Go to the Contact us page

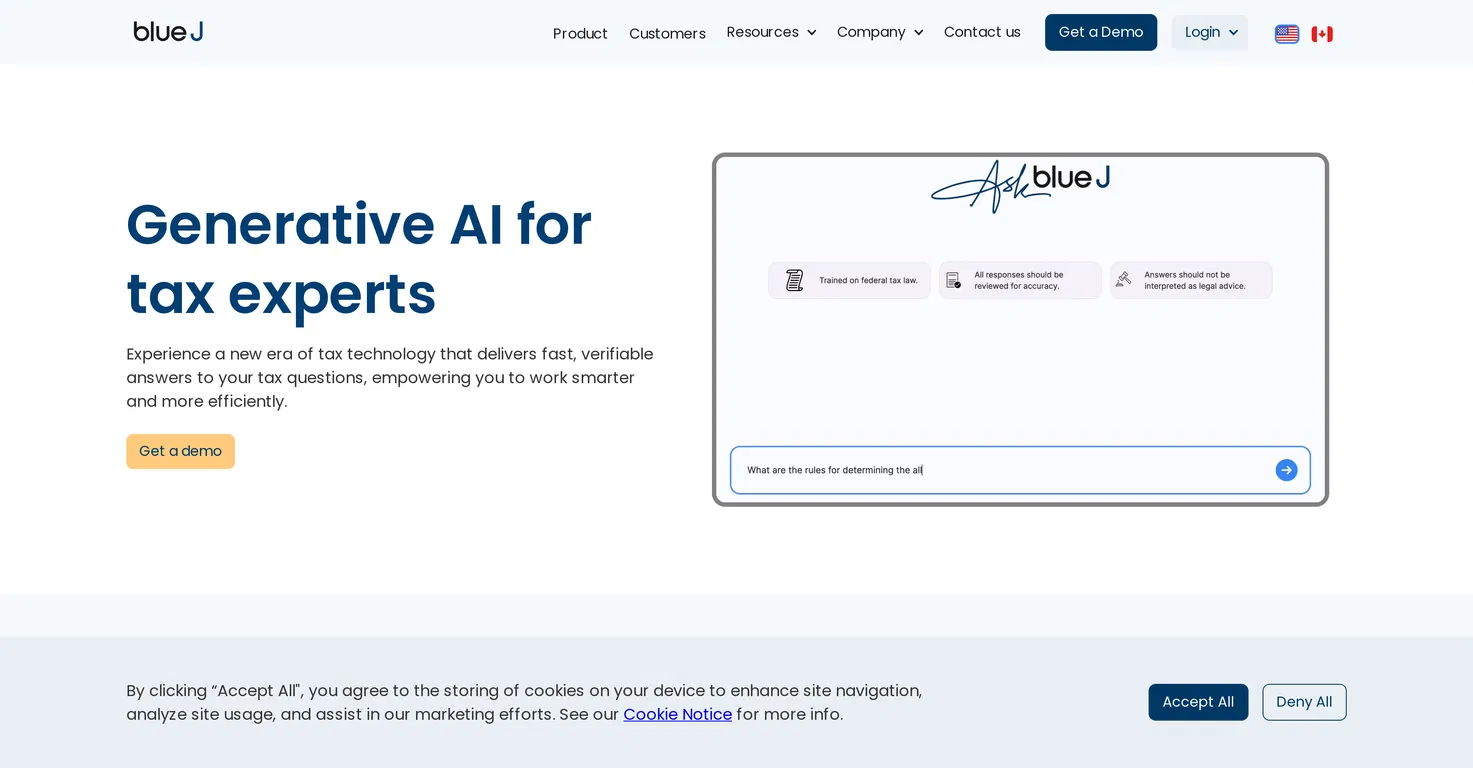coord(982,32)
